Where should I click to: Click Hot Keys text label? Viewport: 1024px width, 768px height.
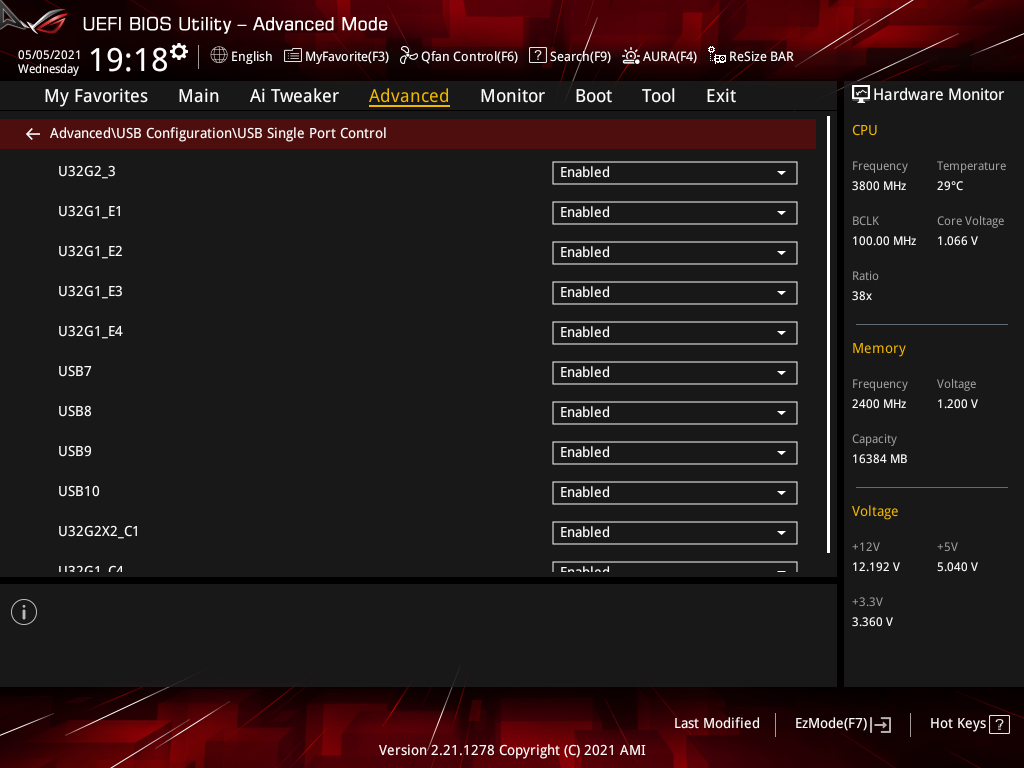(x=958, y=724)
